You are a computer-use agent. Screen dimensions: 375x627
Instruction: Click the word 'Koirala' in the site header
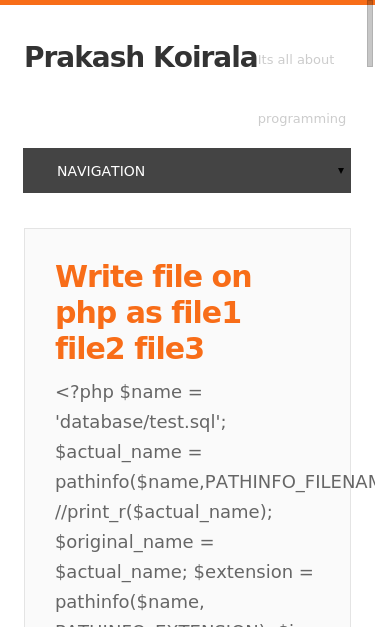[x=205, y=57]
